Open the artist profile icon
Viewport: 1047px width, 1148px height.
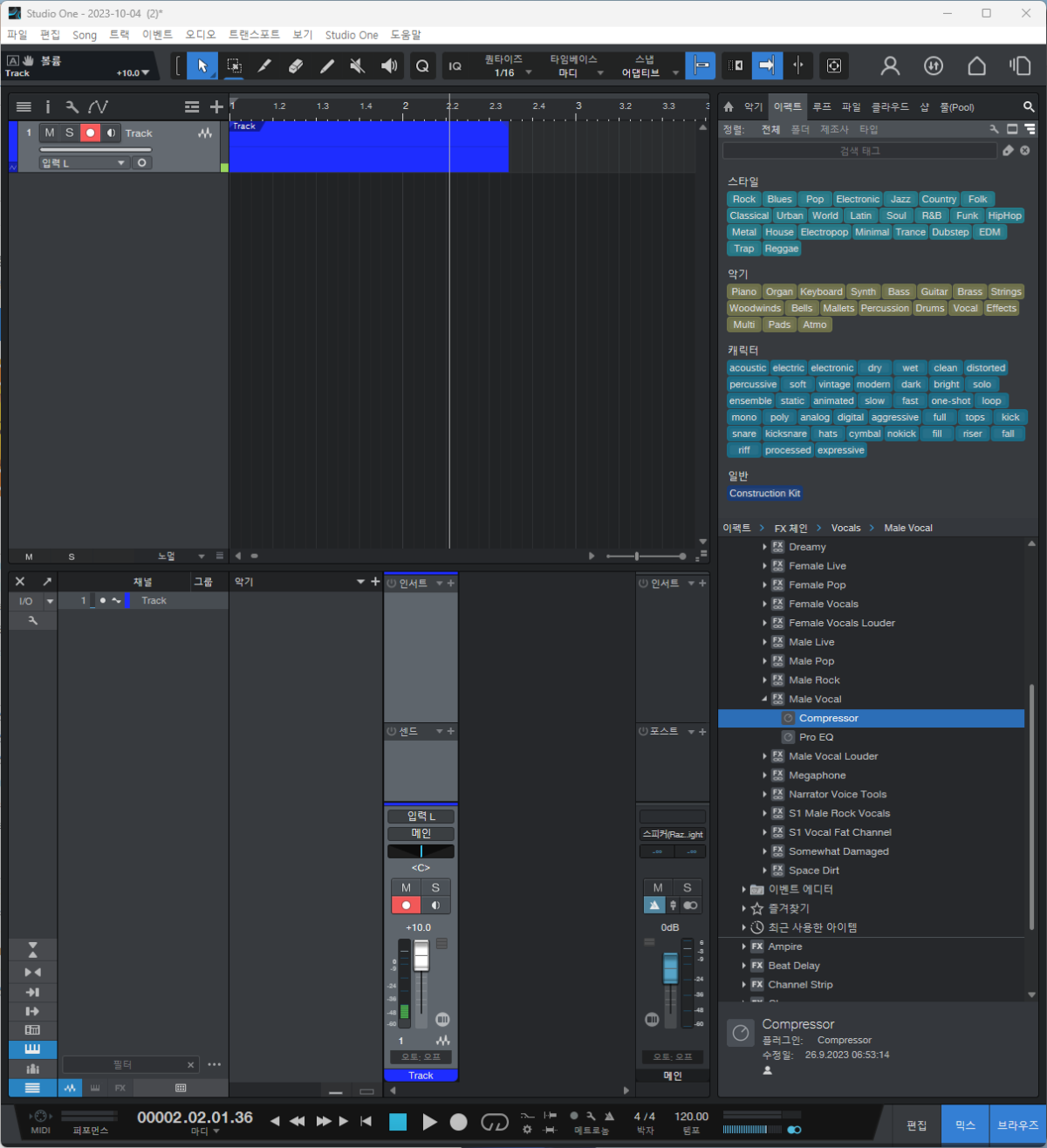[x=890, y=66]
